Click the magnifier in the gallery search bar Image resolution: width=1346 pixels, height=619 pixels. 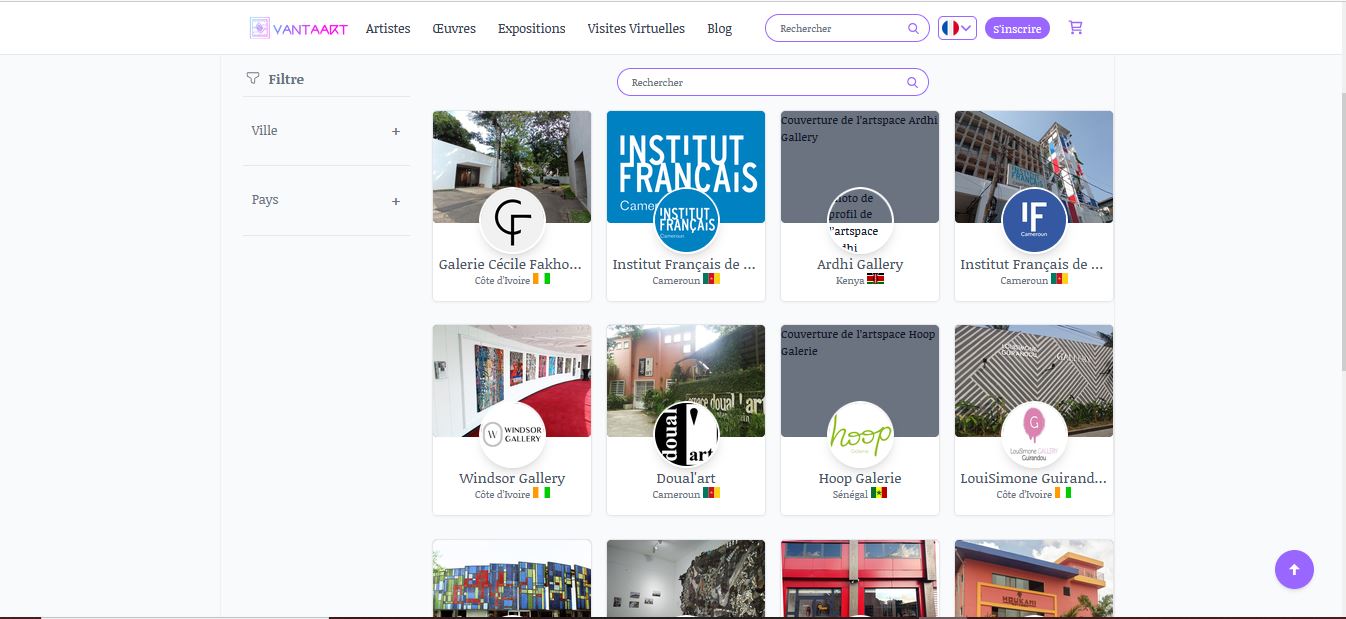click(912, 83)
